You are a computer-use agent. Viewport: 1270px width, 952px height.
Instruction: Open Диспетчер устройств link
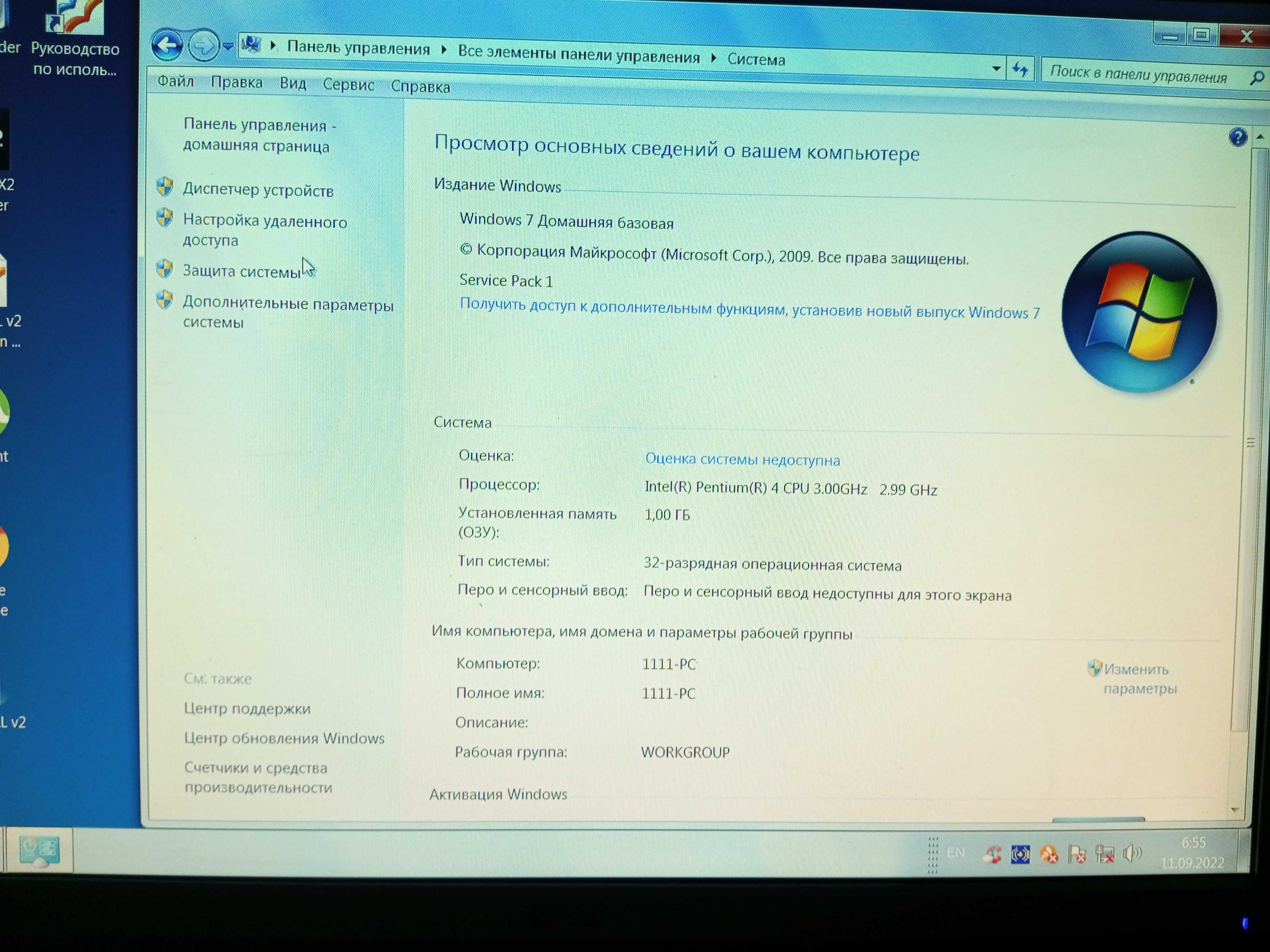pyautogui.click(x=258, y=190)
